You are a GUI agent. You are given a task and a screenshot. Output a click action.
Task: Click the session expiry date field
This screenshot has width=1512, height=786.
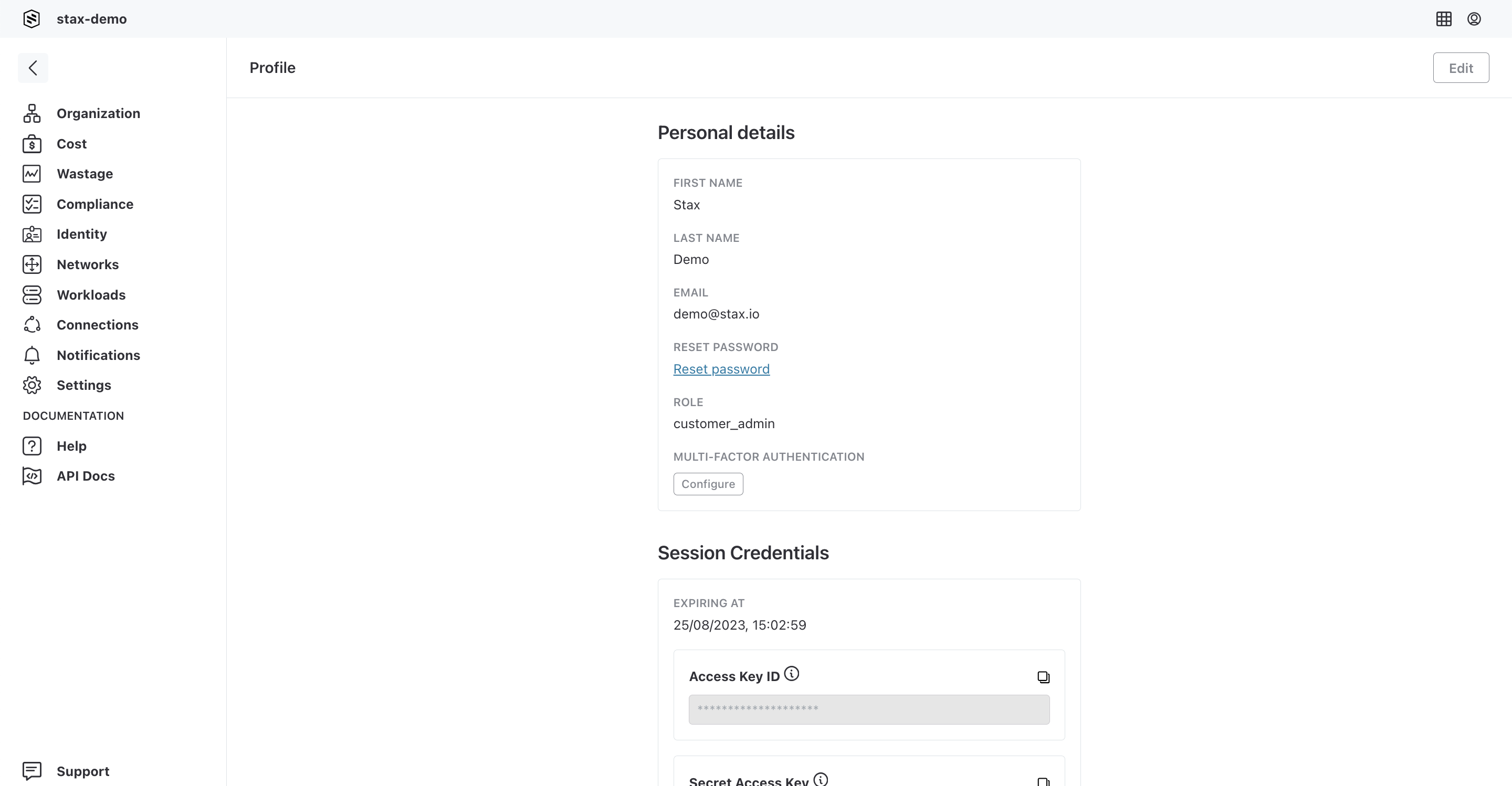tap(740, 624)
